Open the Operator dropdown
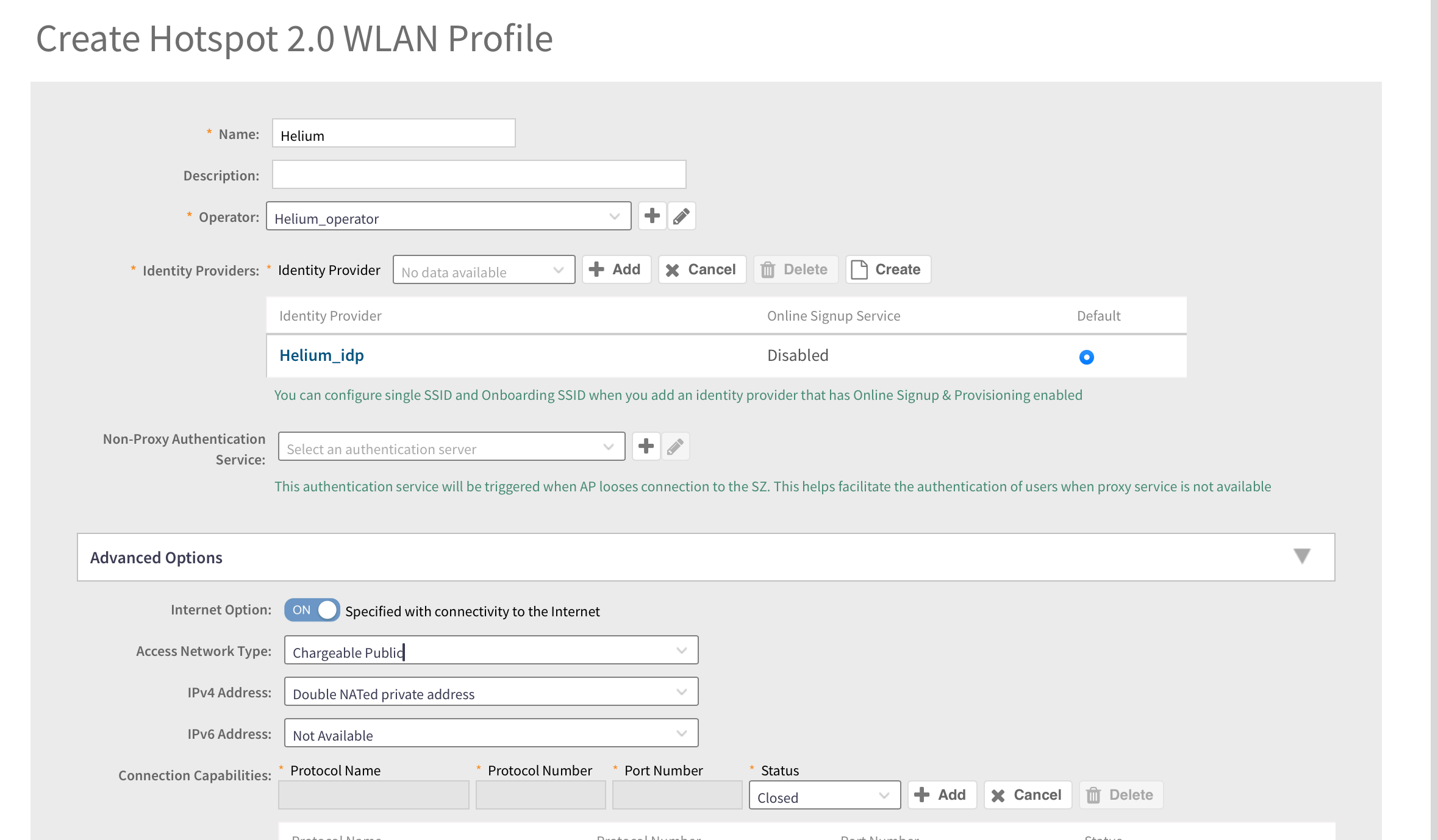Screen dimensions: 1438x840 [x=448, y=216]
